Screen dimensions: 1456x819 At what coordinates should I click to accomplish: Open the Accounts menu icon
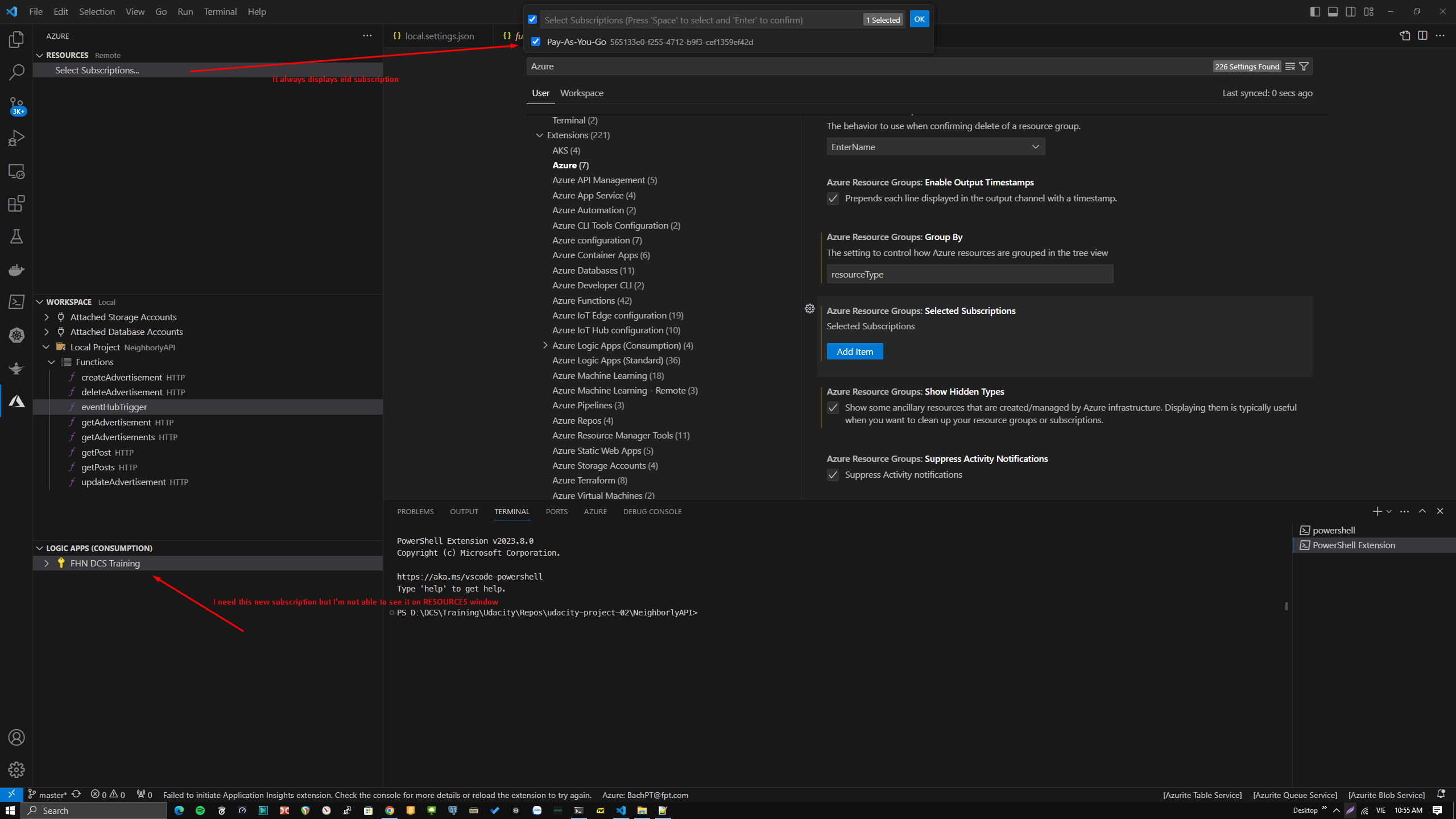coord(16,738)
